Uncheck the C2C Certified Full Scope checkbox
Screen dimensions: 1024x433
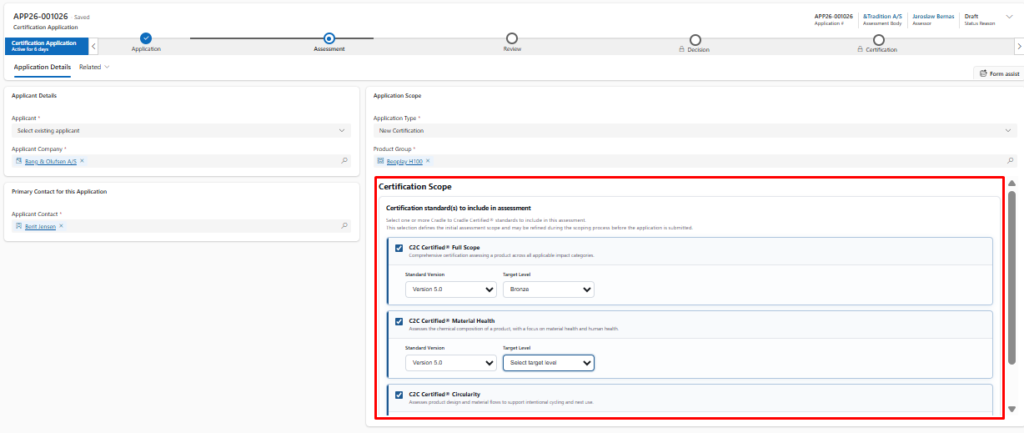399,248
